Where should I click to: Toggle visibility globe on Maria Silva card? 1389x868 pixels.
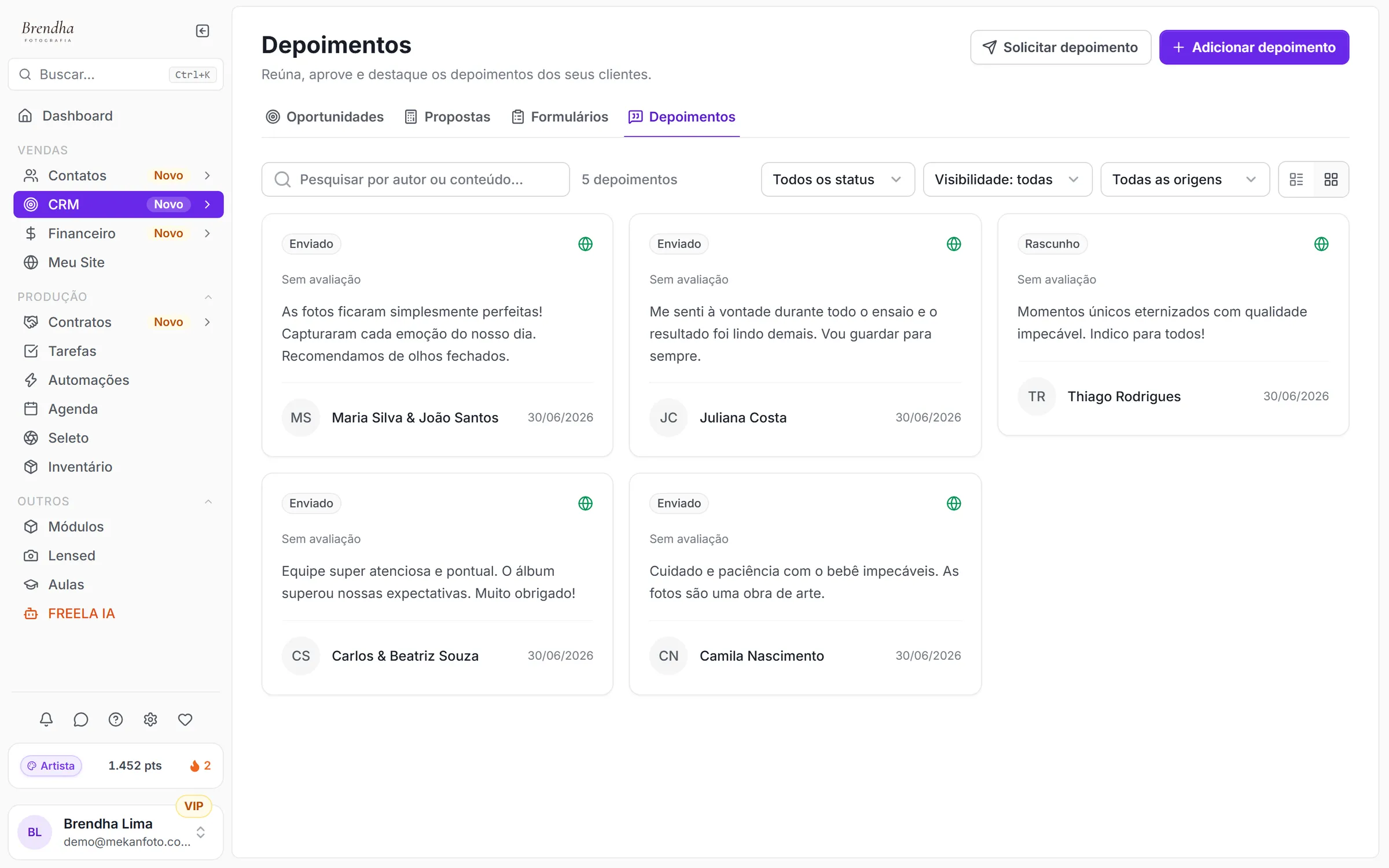585,244
